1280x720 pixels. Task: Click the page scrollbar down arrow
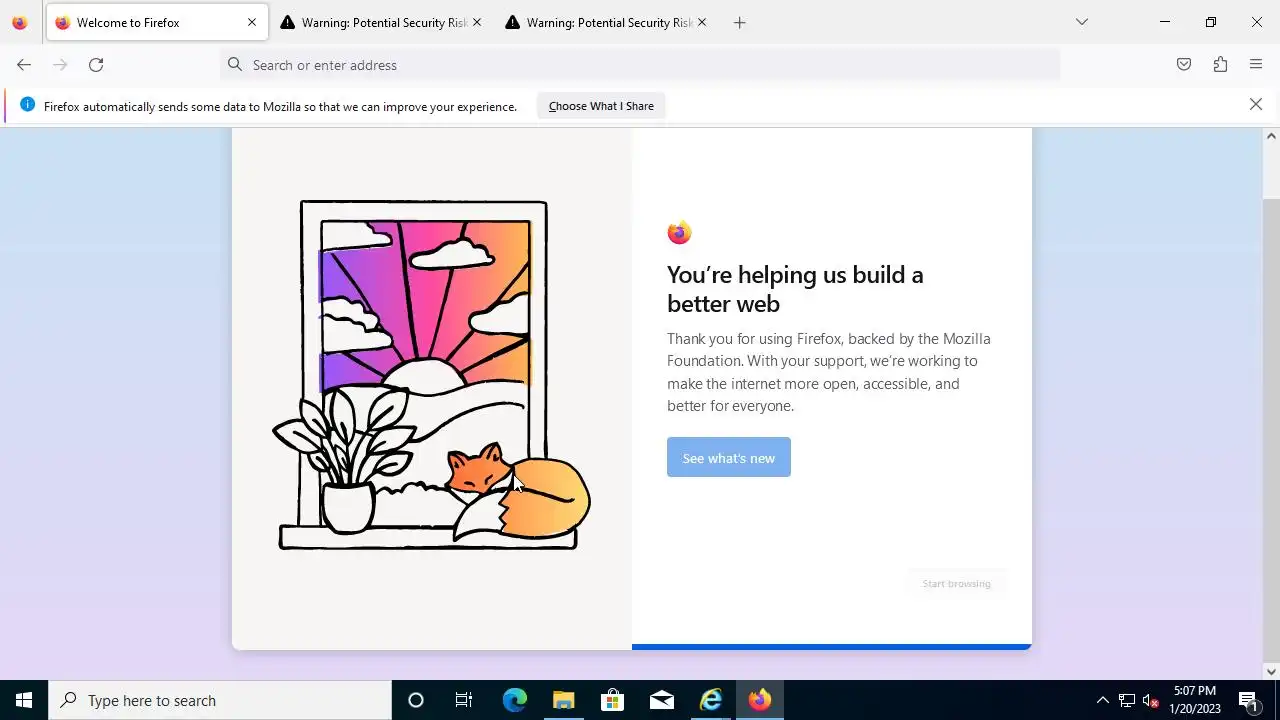pyautogui.click(x=1271, y=671)
